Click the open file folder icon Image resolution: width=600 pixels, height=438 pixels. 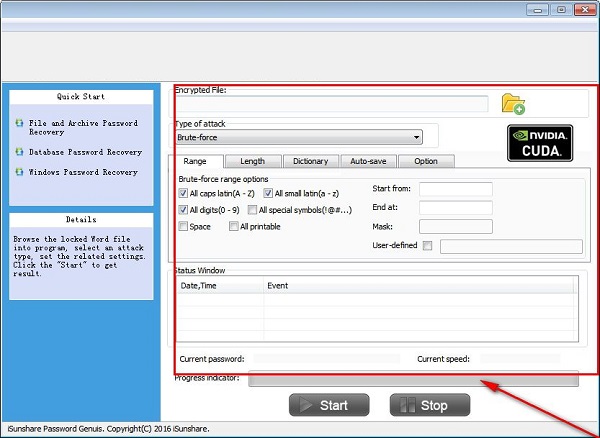(513, 104)
